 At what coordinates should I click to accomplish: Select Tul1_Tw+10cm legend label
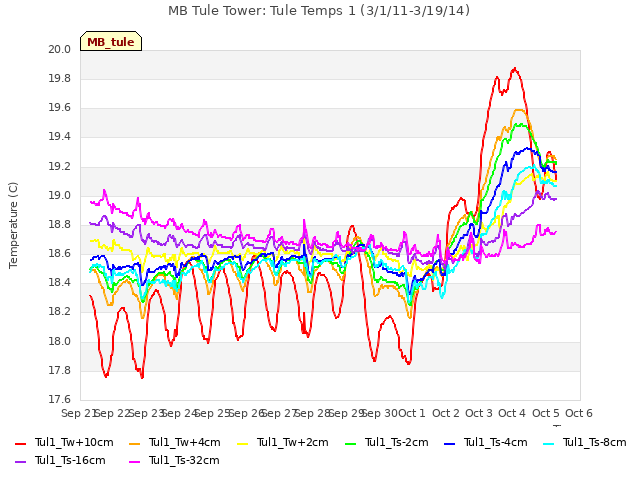point(74,442)
